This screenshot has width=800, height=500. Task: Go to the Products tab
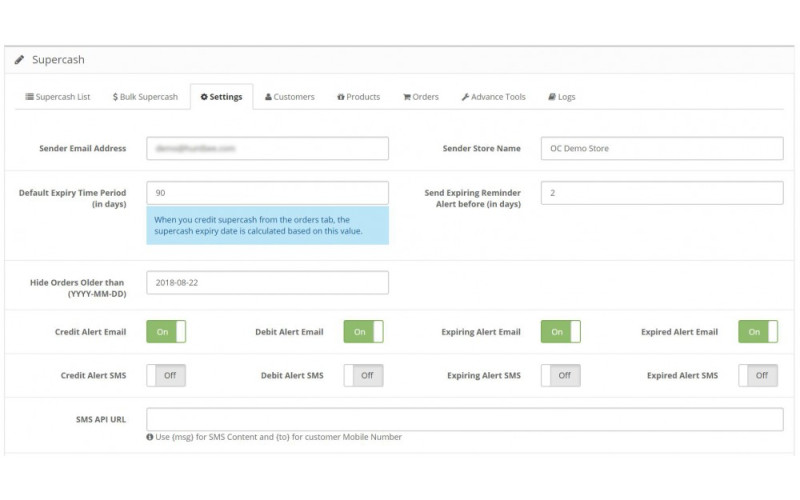click(359, 97)
